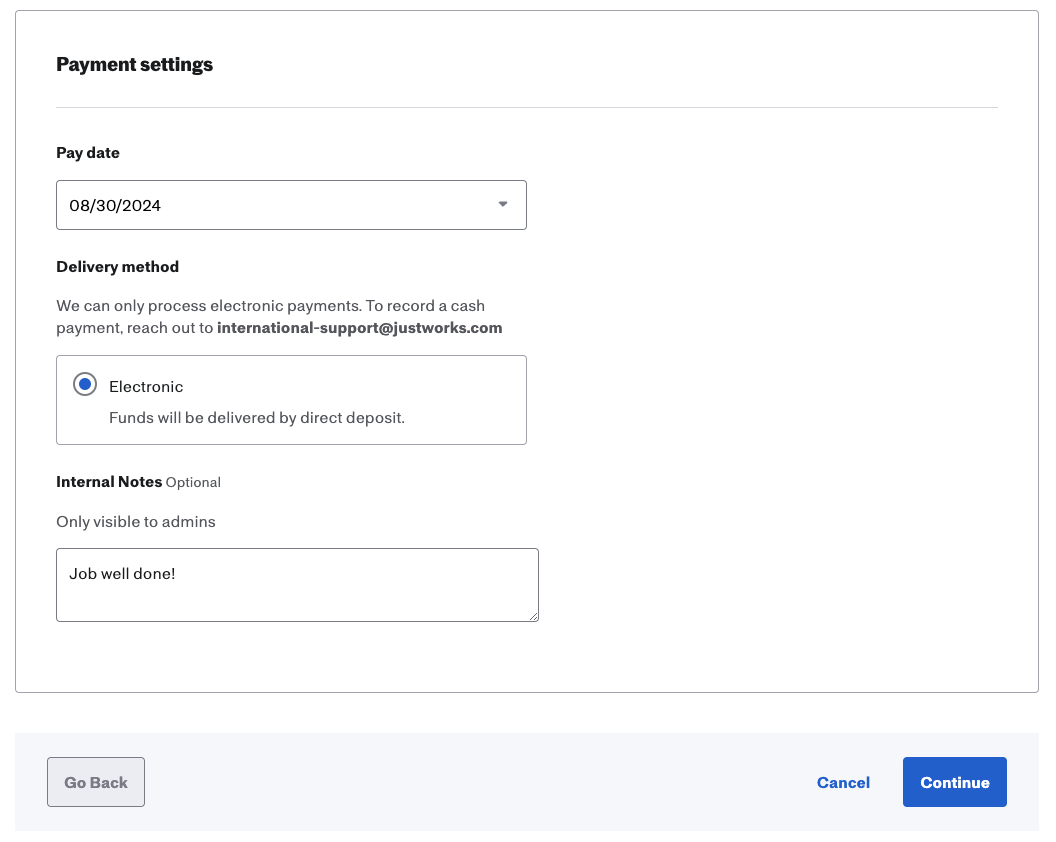1056x842 pixels.
Task: Click the Electronic option label
Action: [146, 386]
